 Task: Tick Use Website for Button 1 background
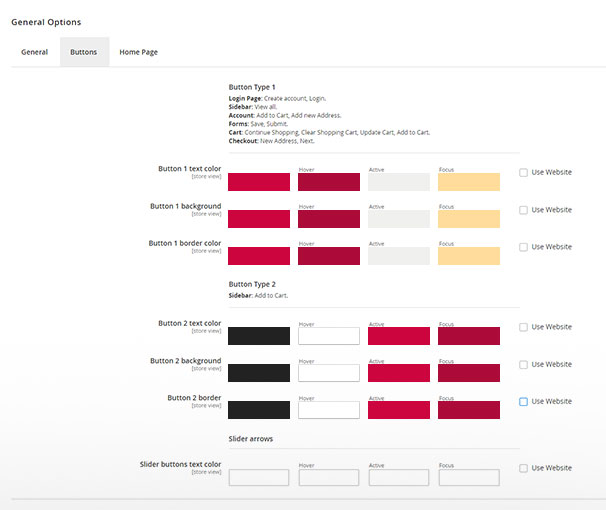coord(523,210)
